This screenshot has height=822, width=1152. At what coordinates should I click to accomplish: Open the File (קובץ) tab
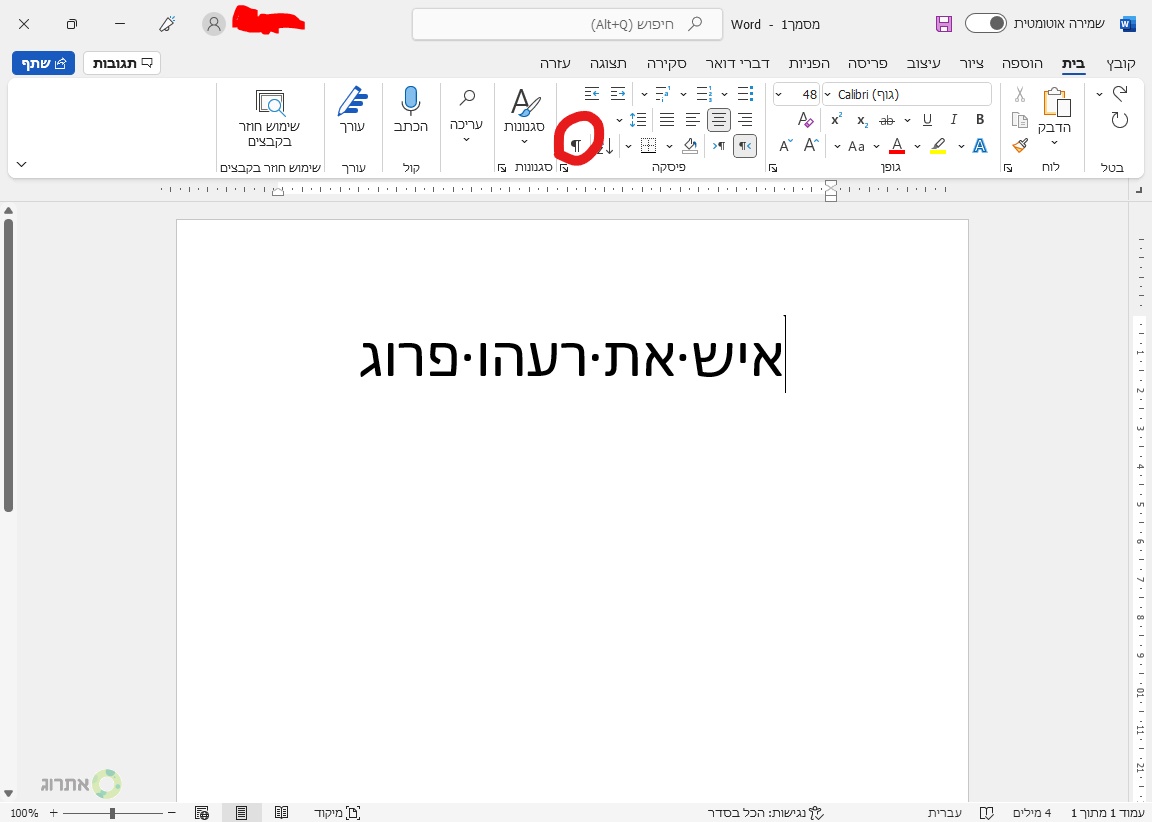pos(1120,64)
